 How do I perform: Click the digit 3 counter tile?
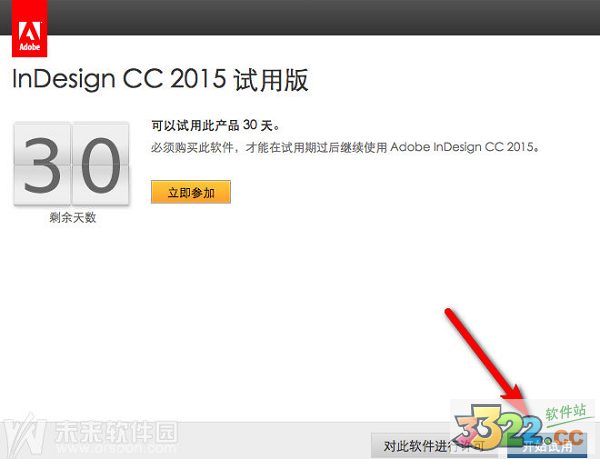pyautogui.click(x=42, y=164)
